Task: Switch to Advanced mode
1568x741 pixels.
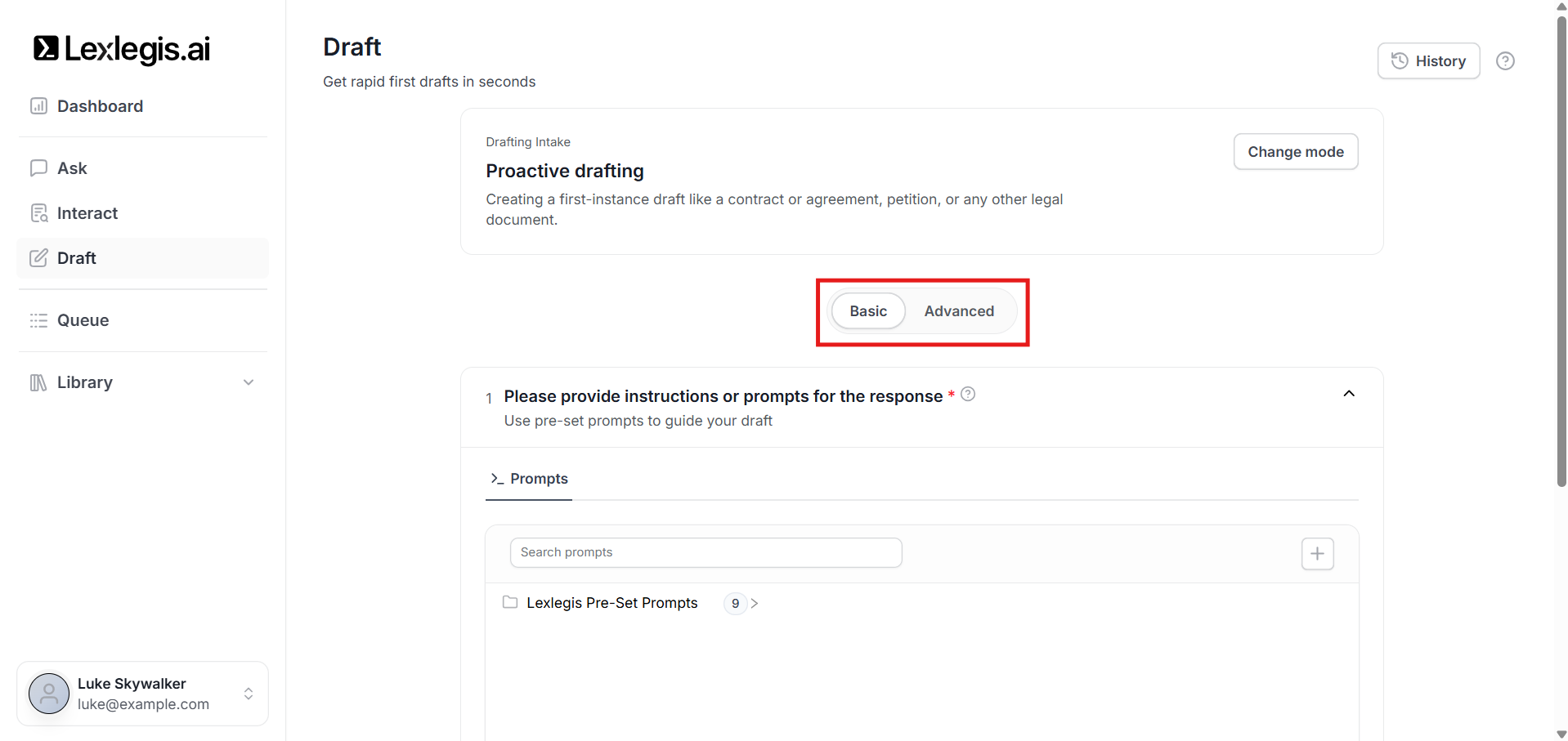Action: tap(959, 311)
